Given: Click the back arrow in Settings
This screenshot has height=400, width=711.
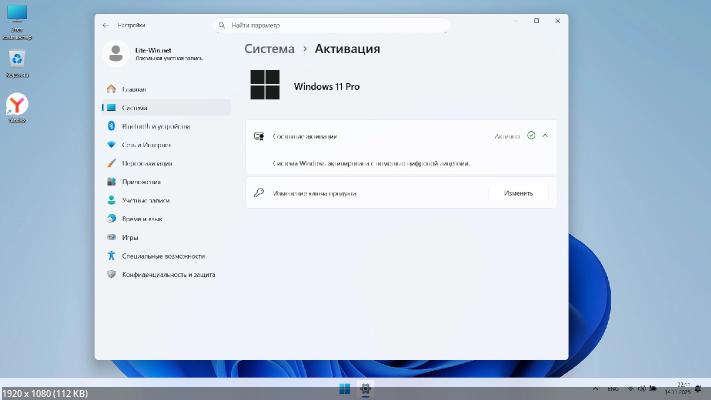Looking at the screenshot, I should 106,23.
